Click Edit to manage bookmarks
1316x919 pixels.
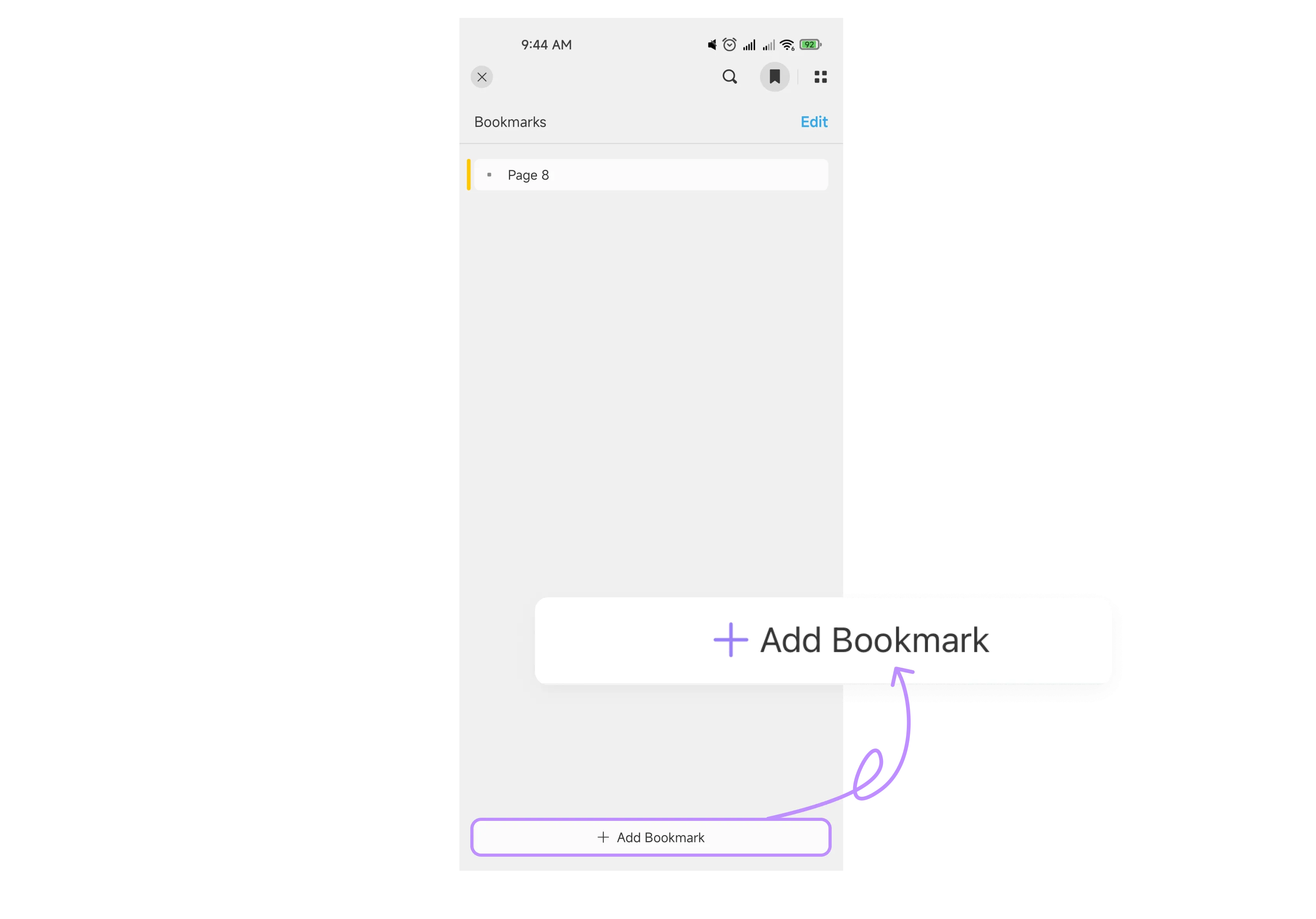[814, 122]
